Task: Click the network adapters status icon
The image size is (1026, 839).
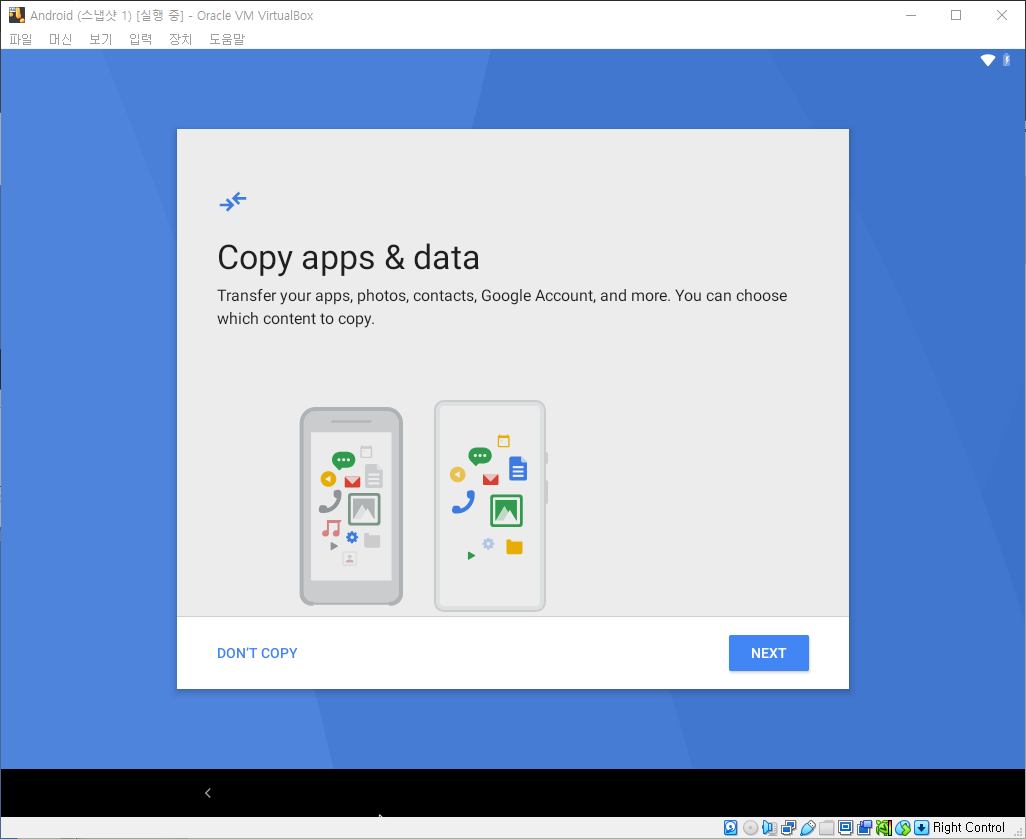Action: point(788,828)
